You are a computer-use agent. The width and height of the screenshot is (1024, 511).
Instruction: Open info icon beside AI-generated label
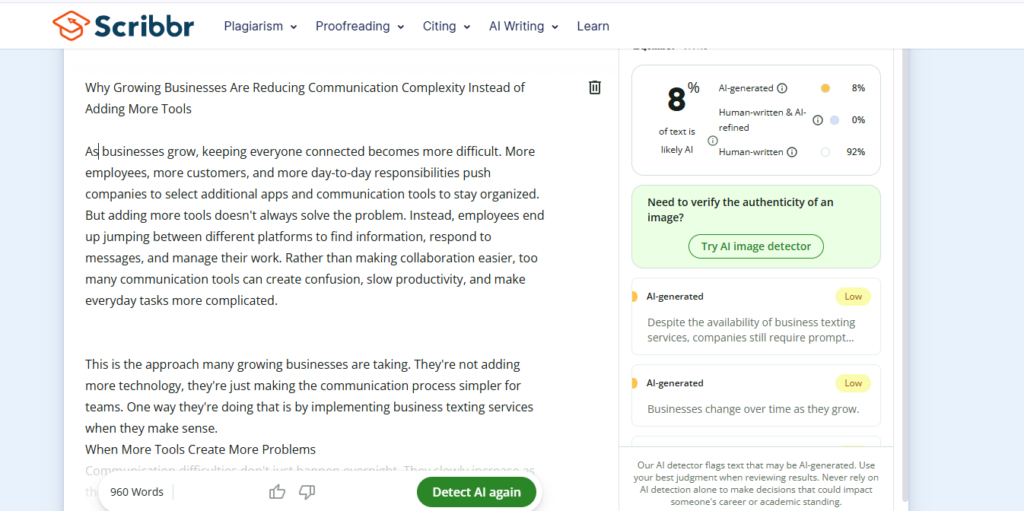pos(782,88)
